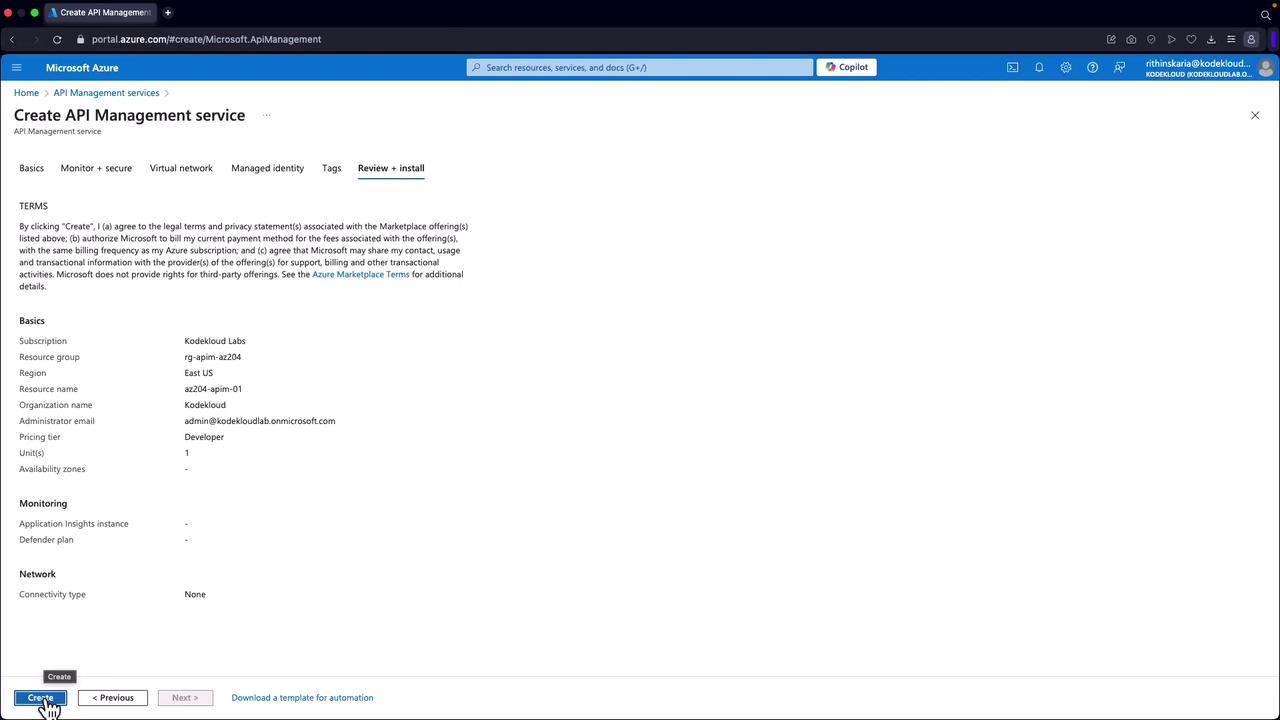Open the Azure feedback icon

tap(1119, 67)
